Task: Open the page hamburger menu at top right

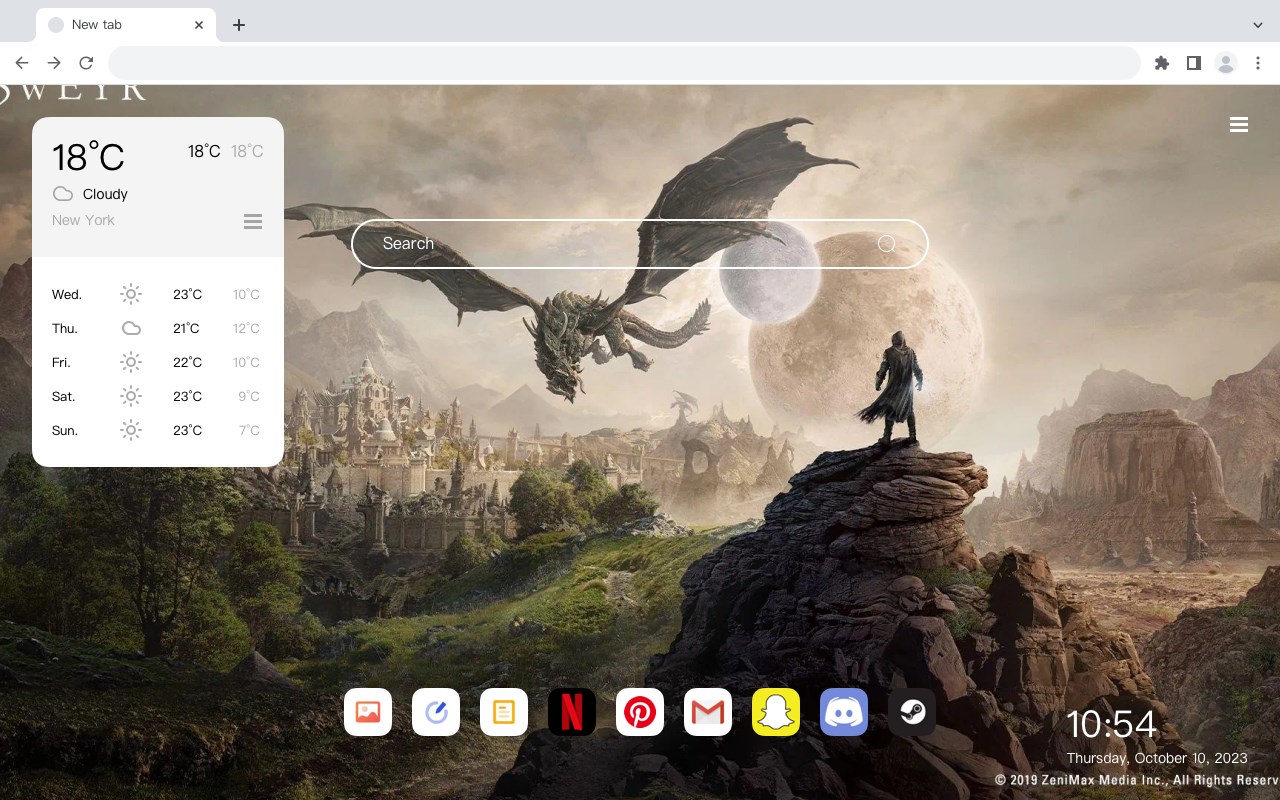Action: [1239, 125]
